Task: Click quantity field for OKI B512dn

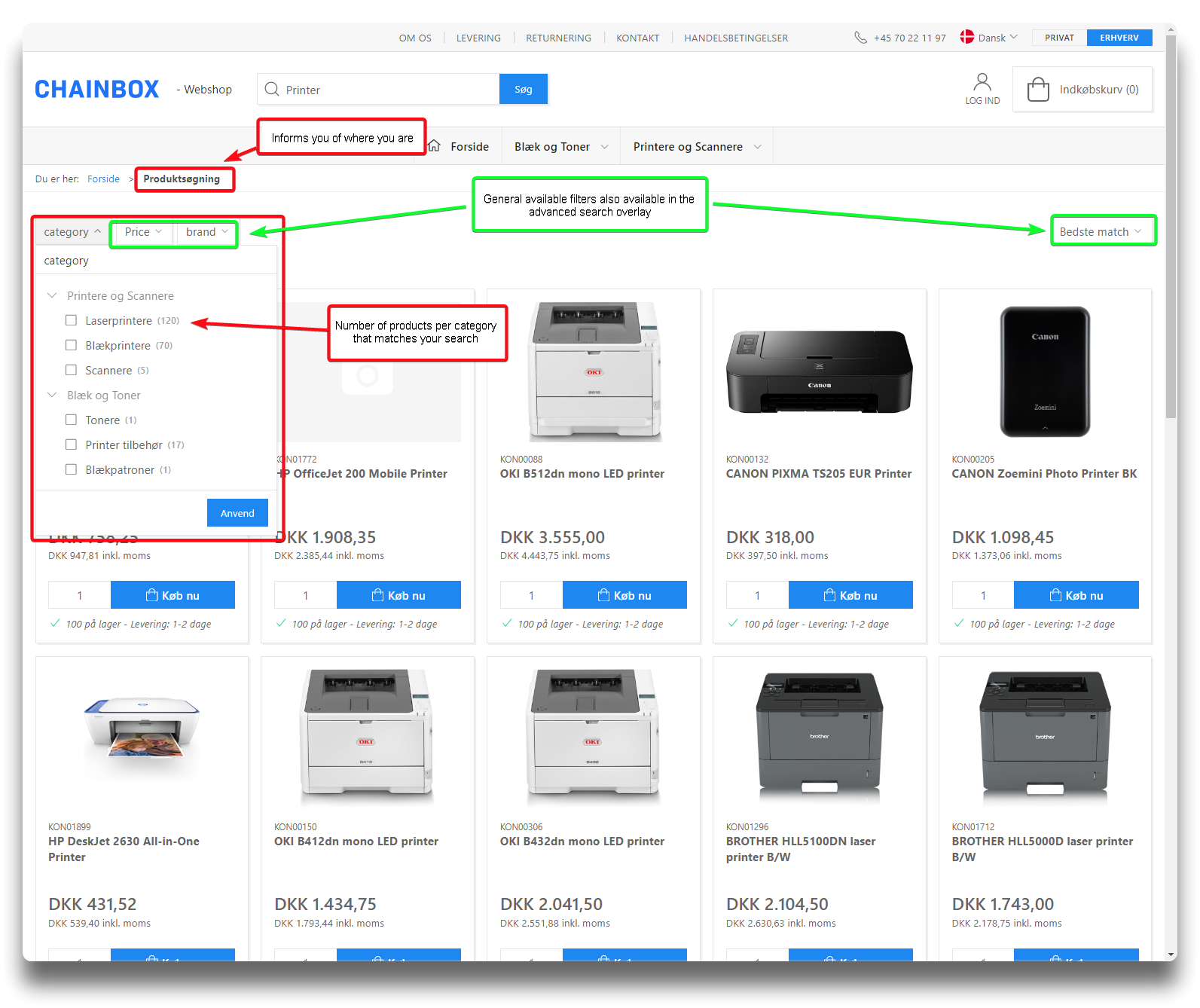Action: (531, 595)
